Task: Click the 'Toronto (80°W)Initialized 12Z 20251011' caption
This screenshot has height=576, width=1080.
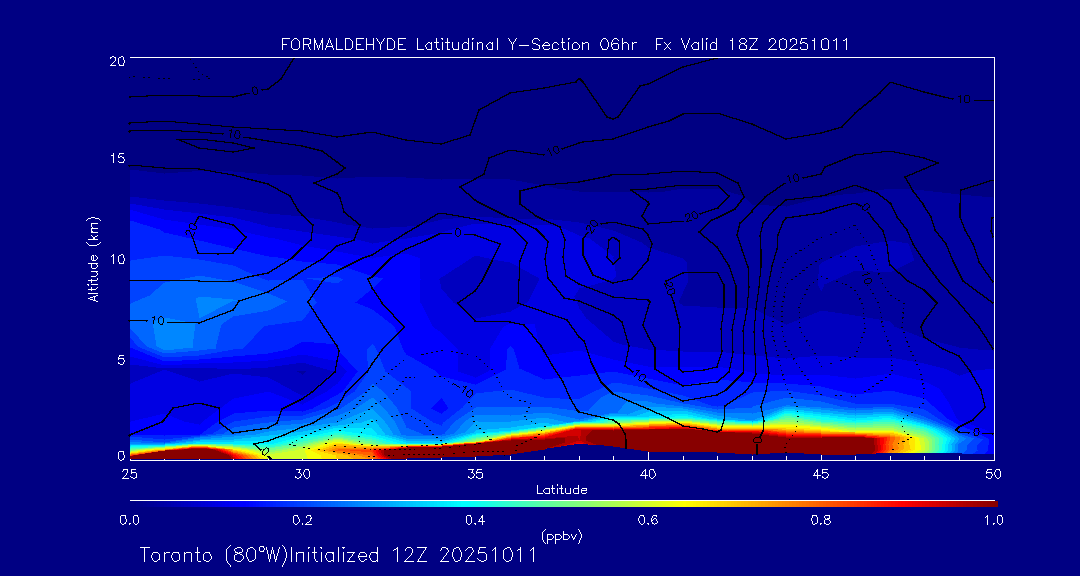Action: point(338,555)
